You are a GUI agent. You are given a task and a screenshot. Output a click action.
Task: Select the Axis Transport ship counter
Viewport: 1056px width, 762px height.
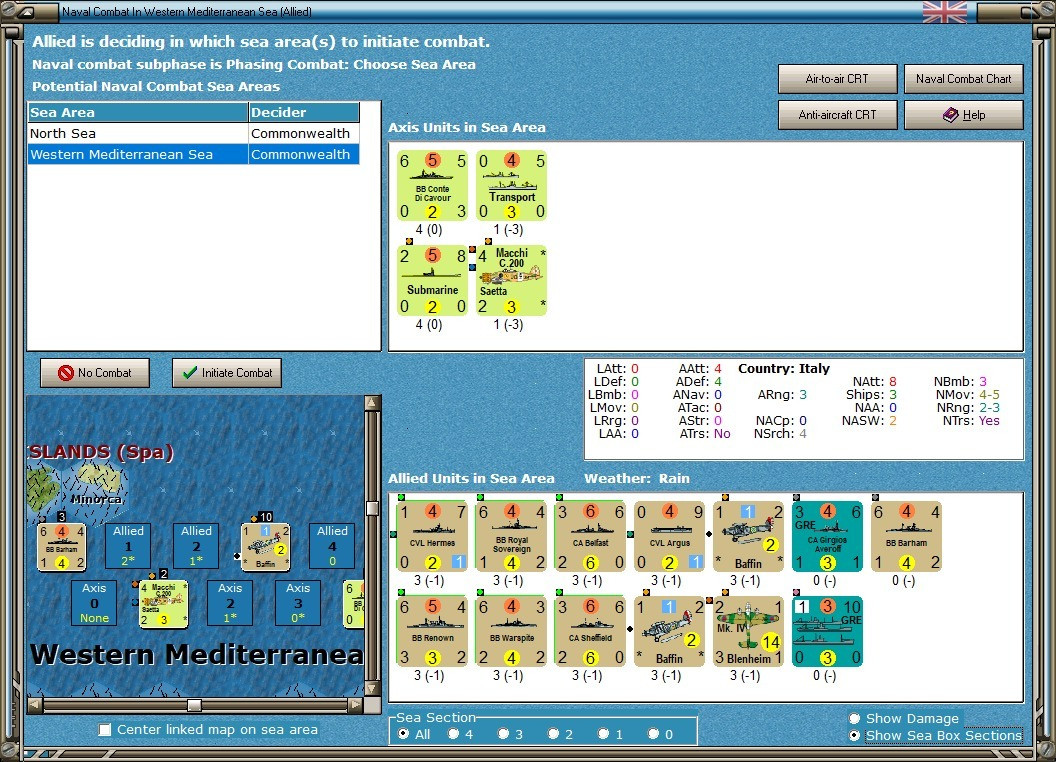pos(511,186)
